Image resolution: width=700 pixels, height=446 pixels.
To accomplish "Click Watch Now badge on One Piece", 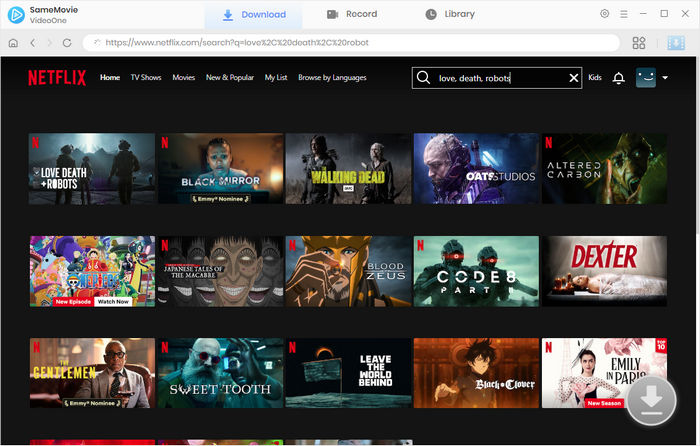I will (x=113, y=302).
